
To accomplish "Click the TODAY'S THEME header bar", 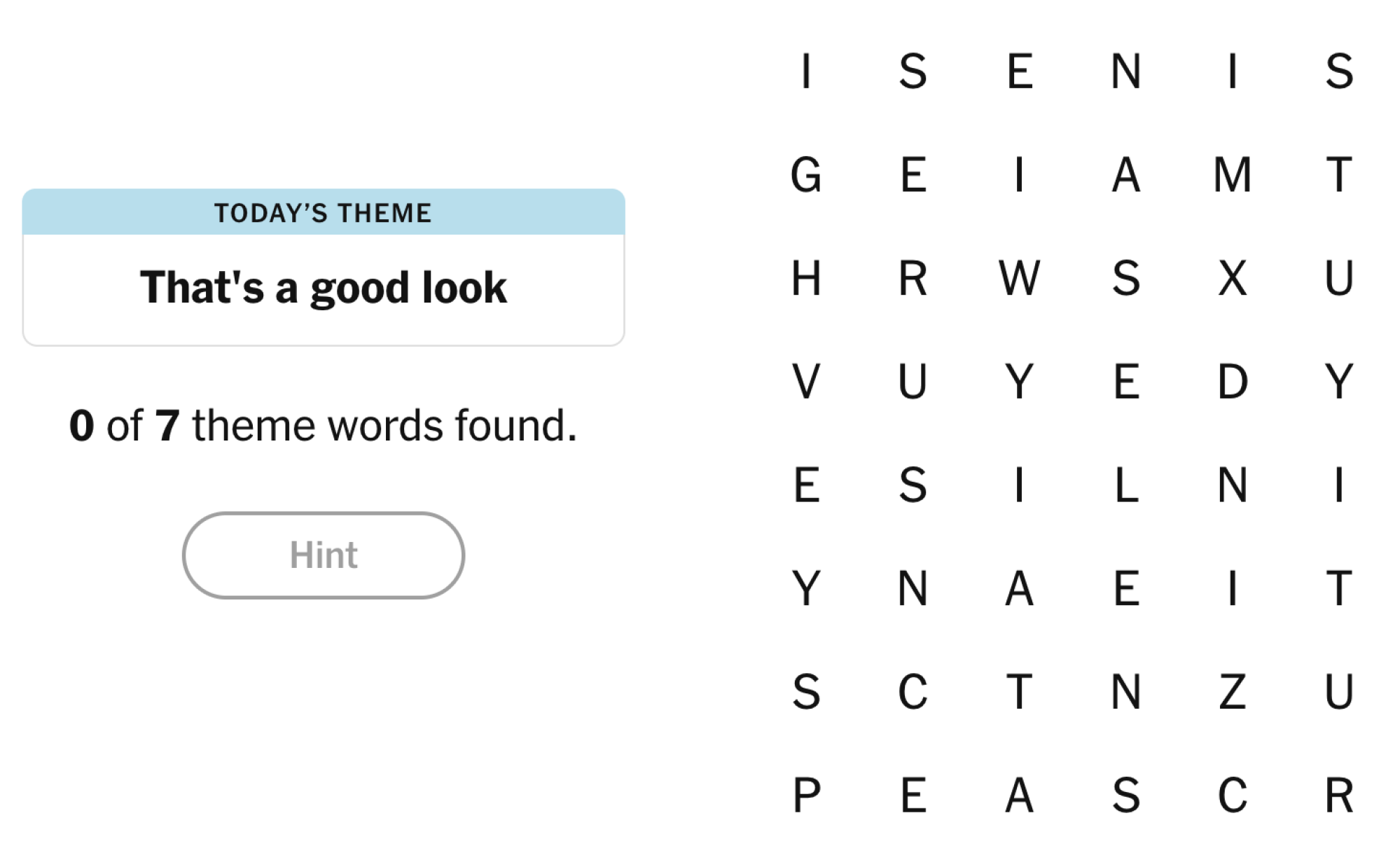I will [x=323, y=212].
